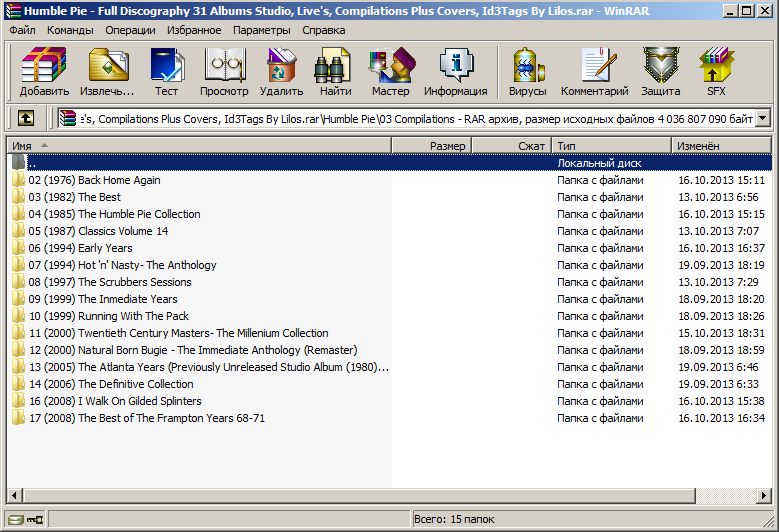This screenshot has height=532, width=779.
Task: Click the WinRAR icon in the title bar
Action: [x=13, y=10]
